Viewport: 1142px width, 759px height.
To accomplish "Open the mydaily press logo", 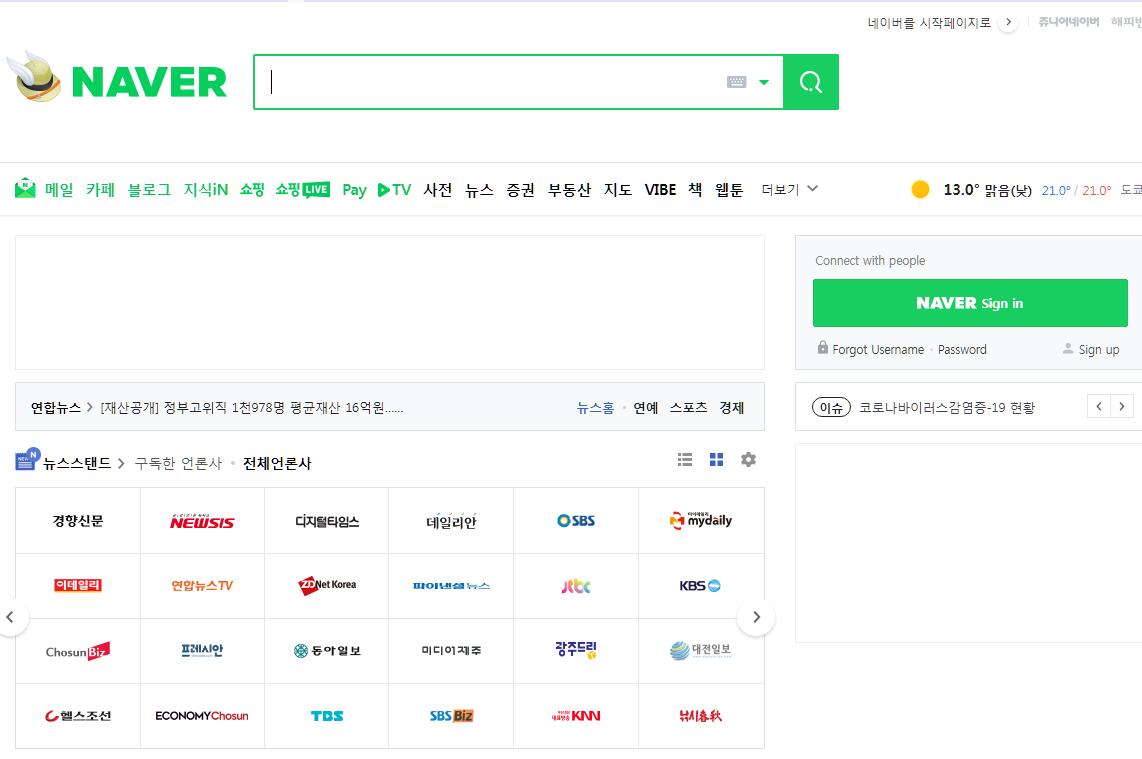I will (x=701, y=520).
